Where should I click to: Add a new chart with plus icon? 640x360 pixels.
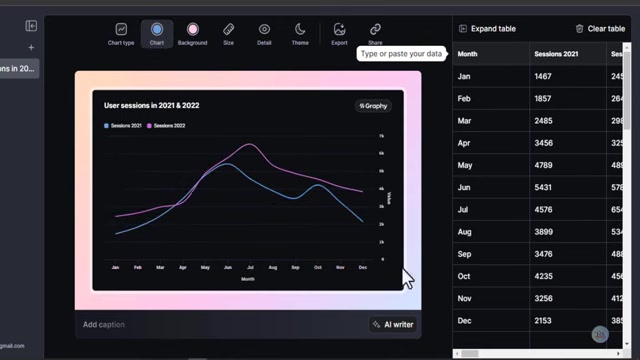click(31, 48)
